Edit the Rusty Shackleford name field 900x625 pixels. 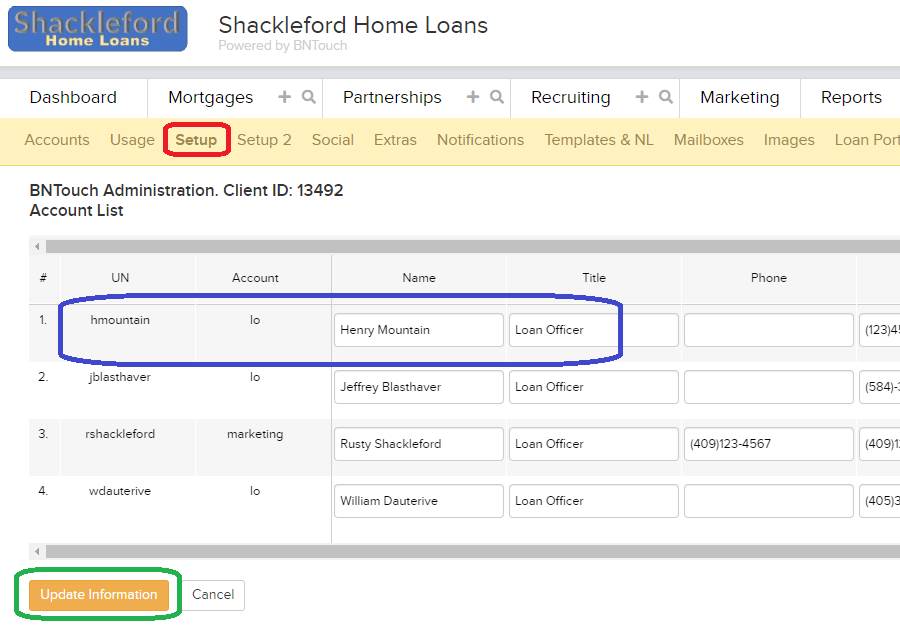tap(419, 444)
